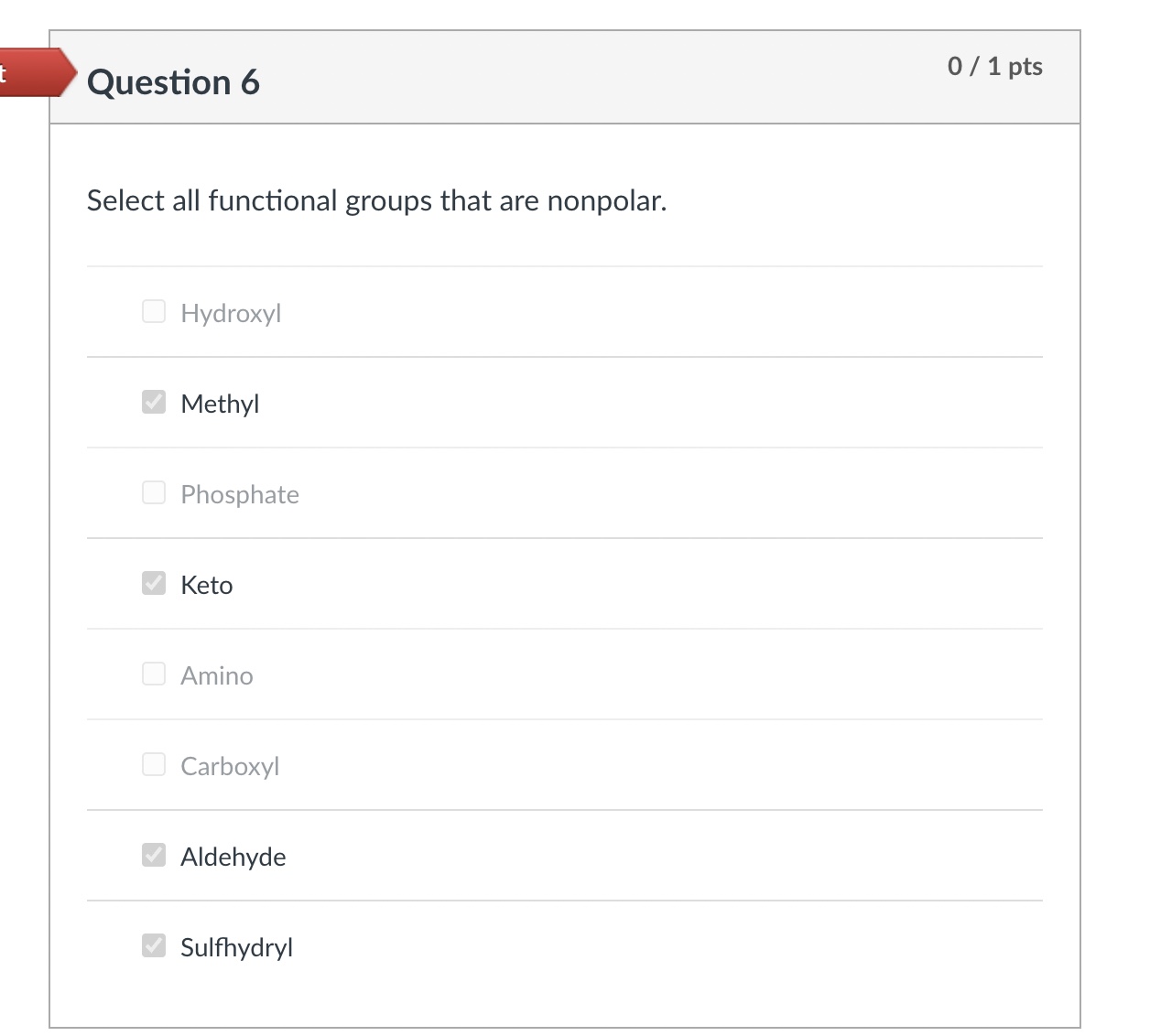Check the Amino checkbox
Viewport: 1150px width, 1036px height.
pyautogui.click(x=153, y=674)
